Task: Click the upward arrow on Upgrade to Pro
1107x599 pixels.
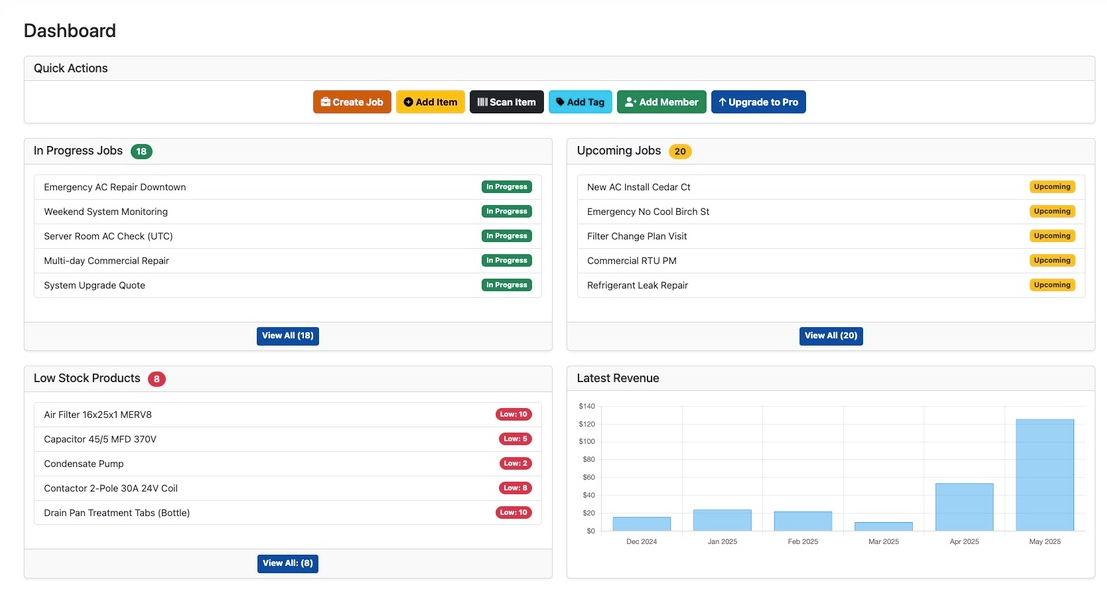Action: [x=721, y=101]
